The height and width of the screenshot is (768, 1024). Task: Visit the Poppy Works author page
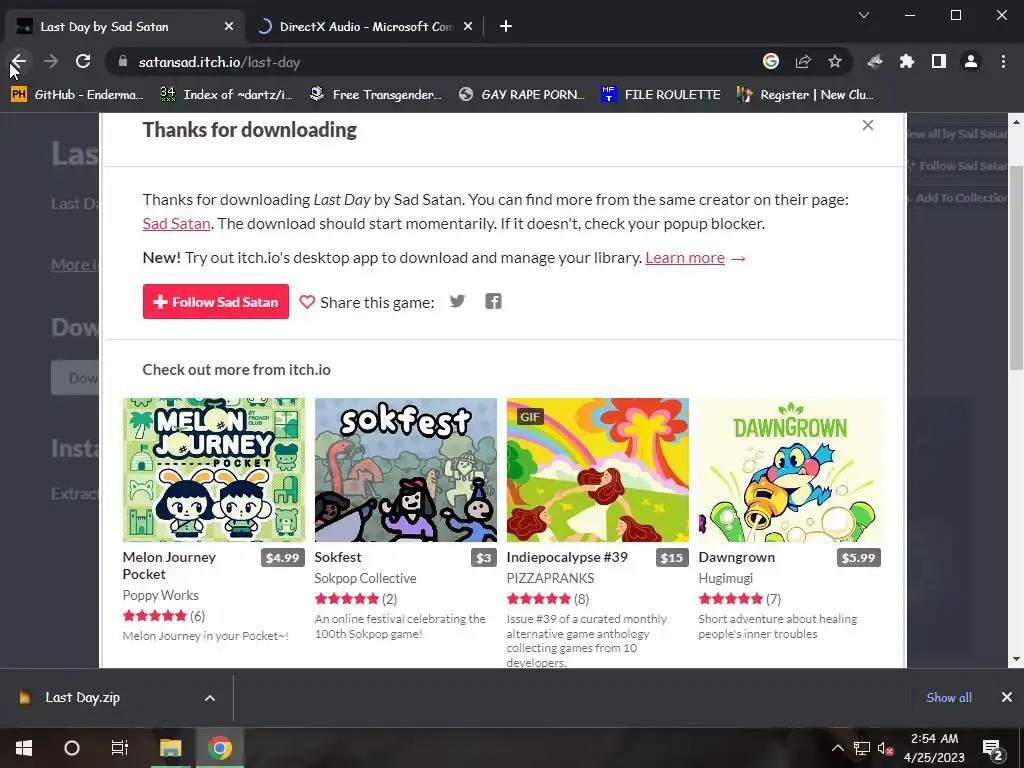tap(161, 595)
